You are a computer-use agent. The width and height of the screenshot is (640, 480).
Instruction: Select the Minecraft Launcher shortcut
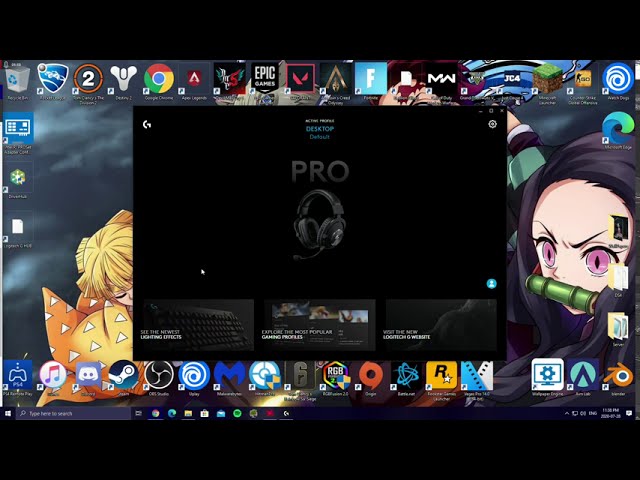point(547,84)
